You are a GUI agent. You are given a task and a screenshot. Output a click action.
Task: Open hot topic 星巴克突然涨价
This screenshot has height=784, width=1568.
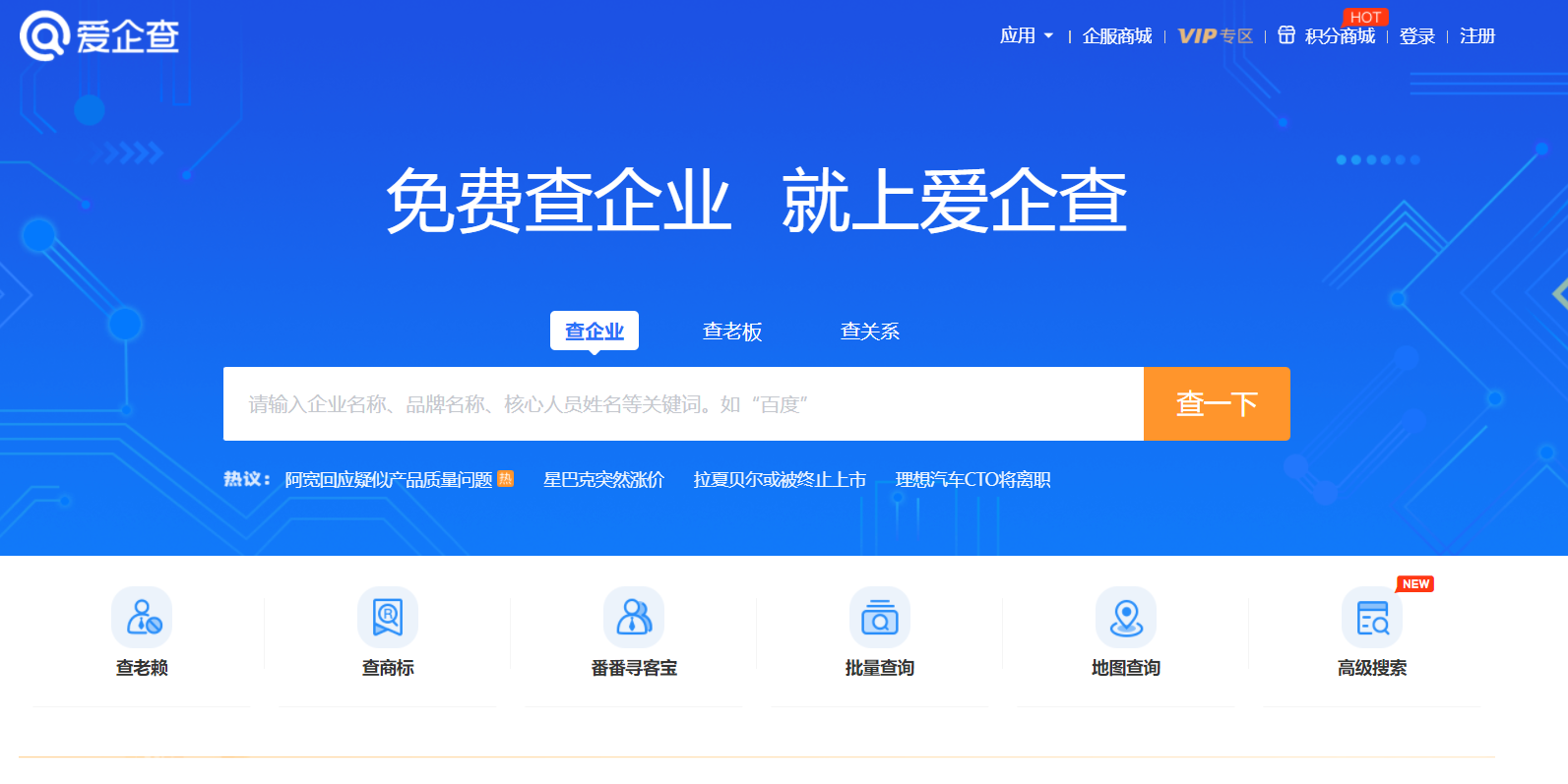point(603,480)
